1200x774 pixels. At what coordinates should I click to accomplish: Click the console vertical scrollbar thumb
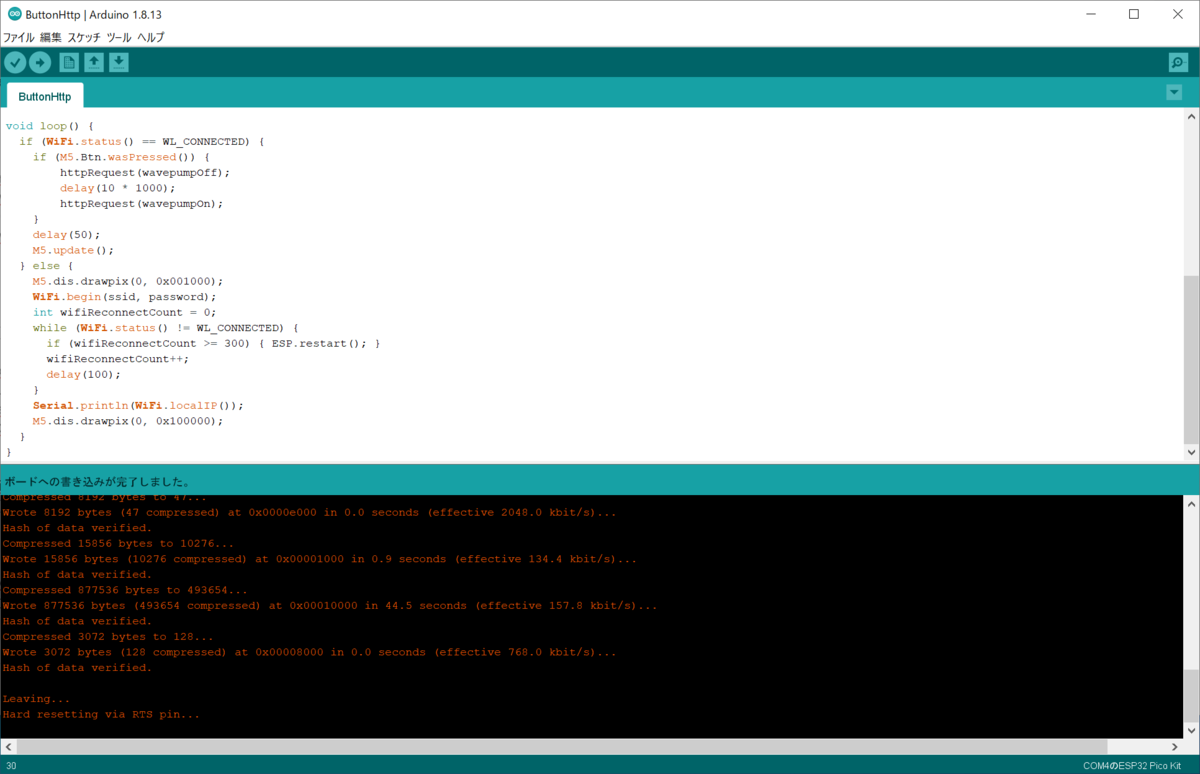click(1191, 697)
